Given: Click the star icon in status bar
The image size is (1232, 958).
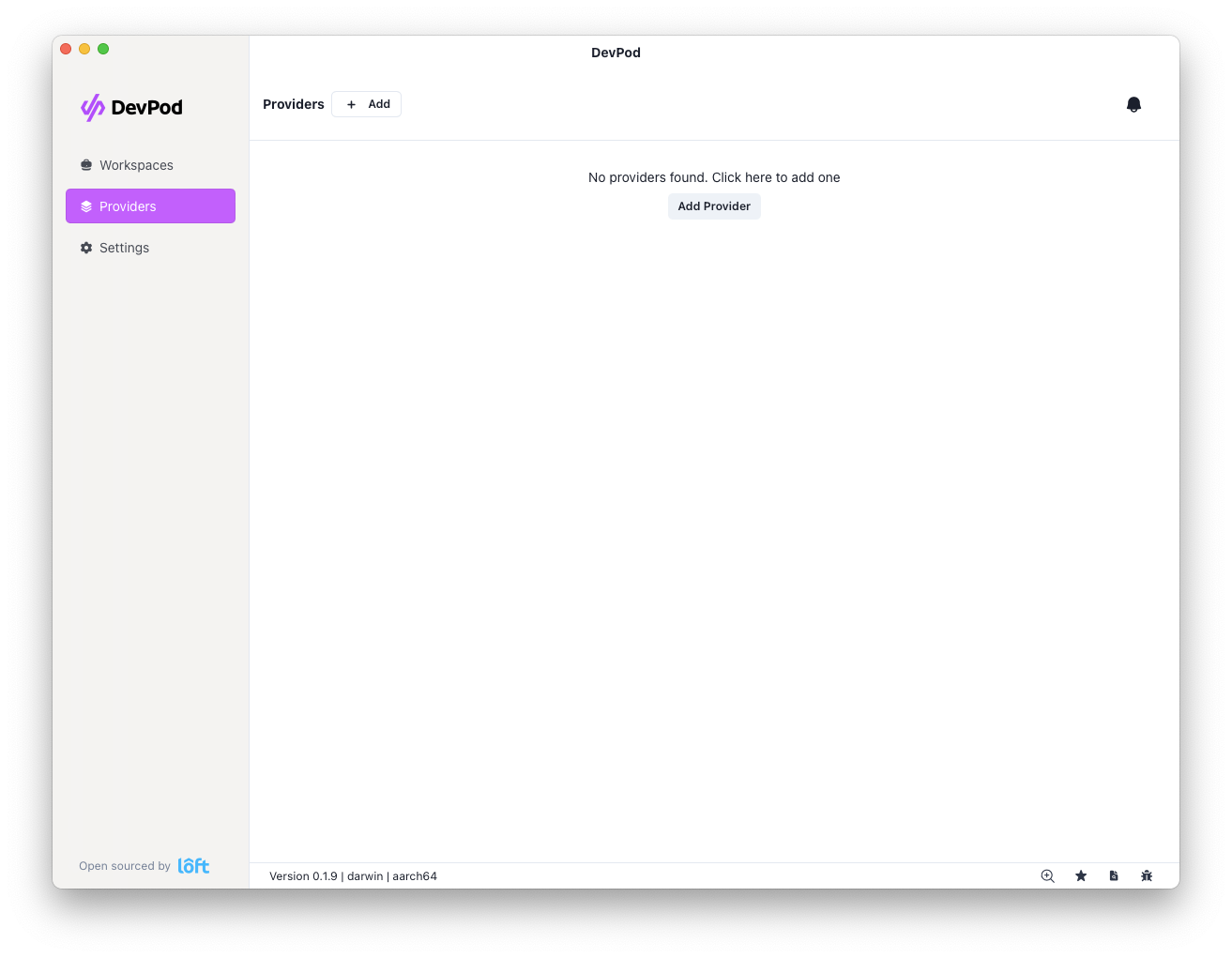Looking at the screenshot, I should pyautogui.click(x=1081, y=875).
